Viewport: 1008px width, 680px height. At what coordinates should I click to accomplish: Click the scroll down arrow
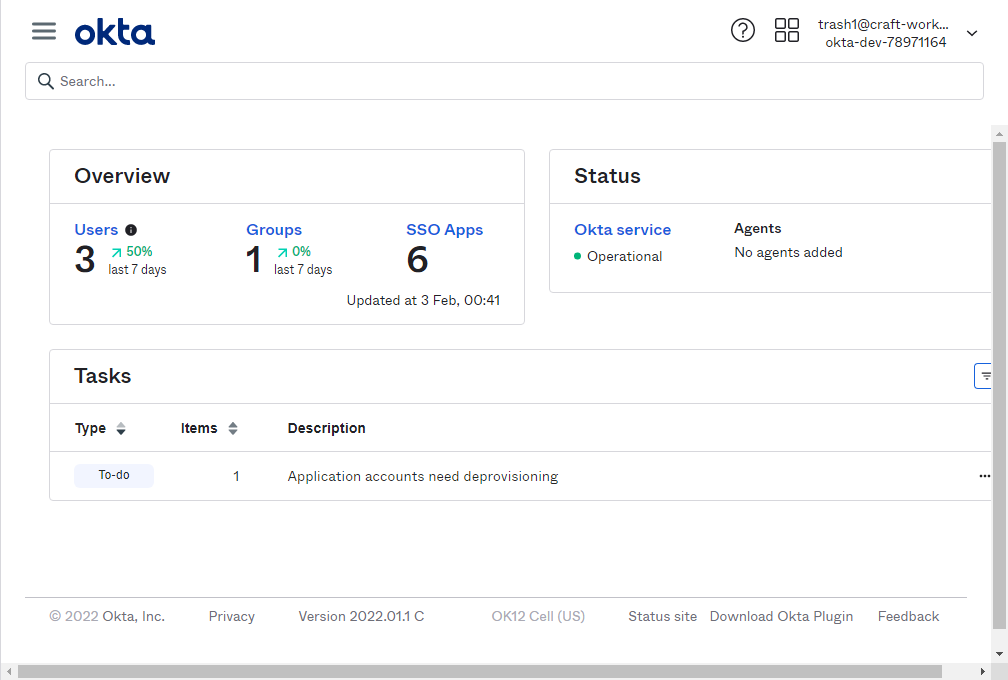pyautogui.click(x=999, y=654)
